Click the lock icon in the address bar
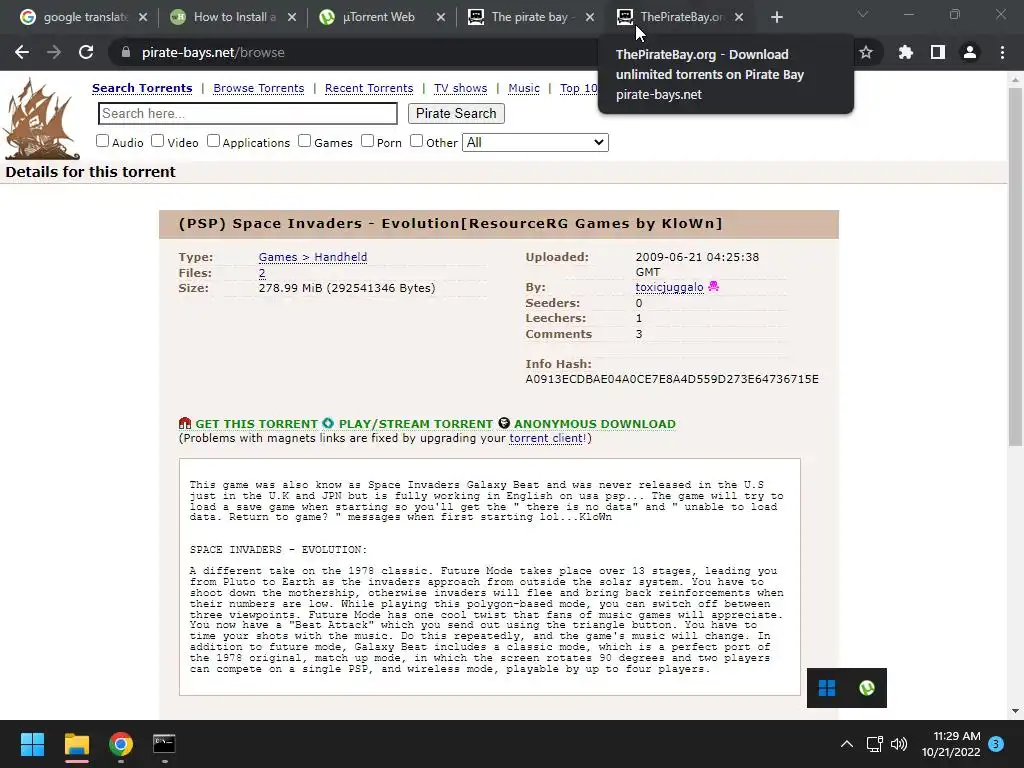 [x=126, y=52]
